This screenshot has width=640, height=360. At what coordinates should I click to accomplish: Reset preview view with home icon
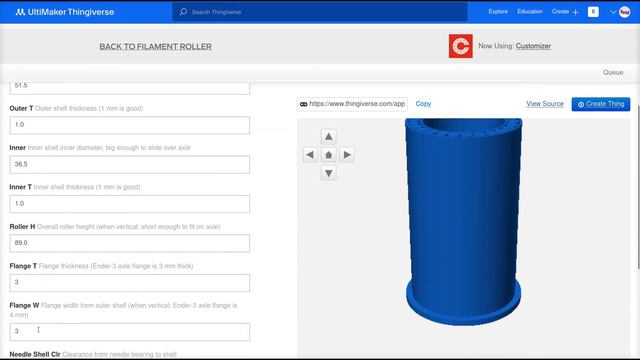point(329,155)
